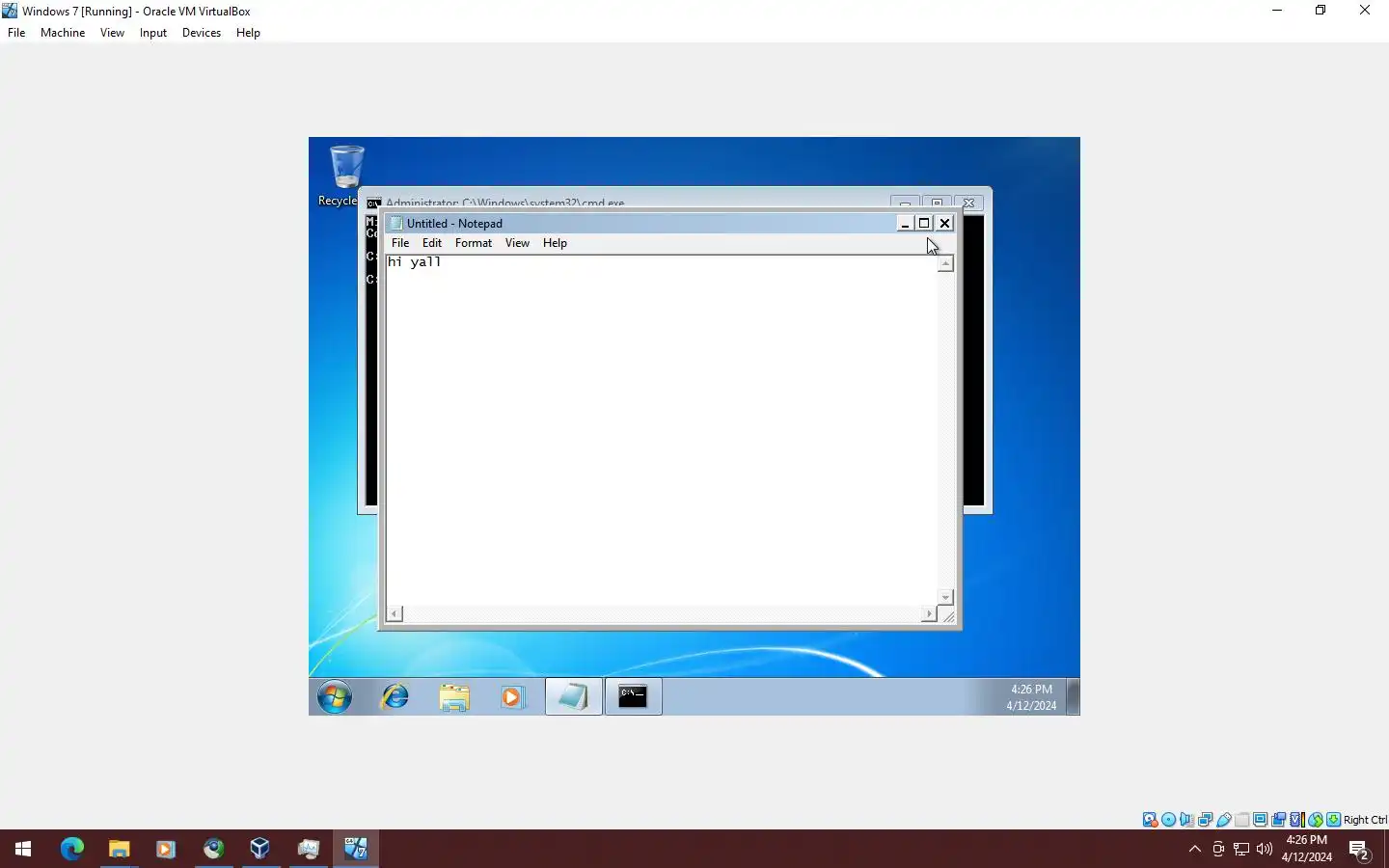Click Notepad vertical scroll up arrow
Viewport: 1389px width, 868px height.
tap(945, 263)
